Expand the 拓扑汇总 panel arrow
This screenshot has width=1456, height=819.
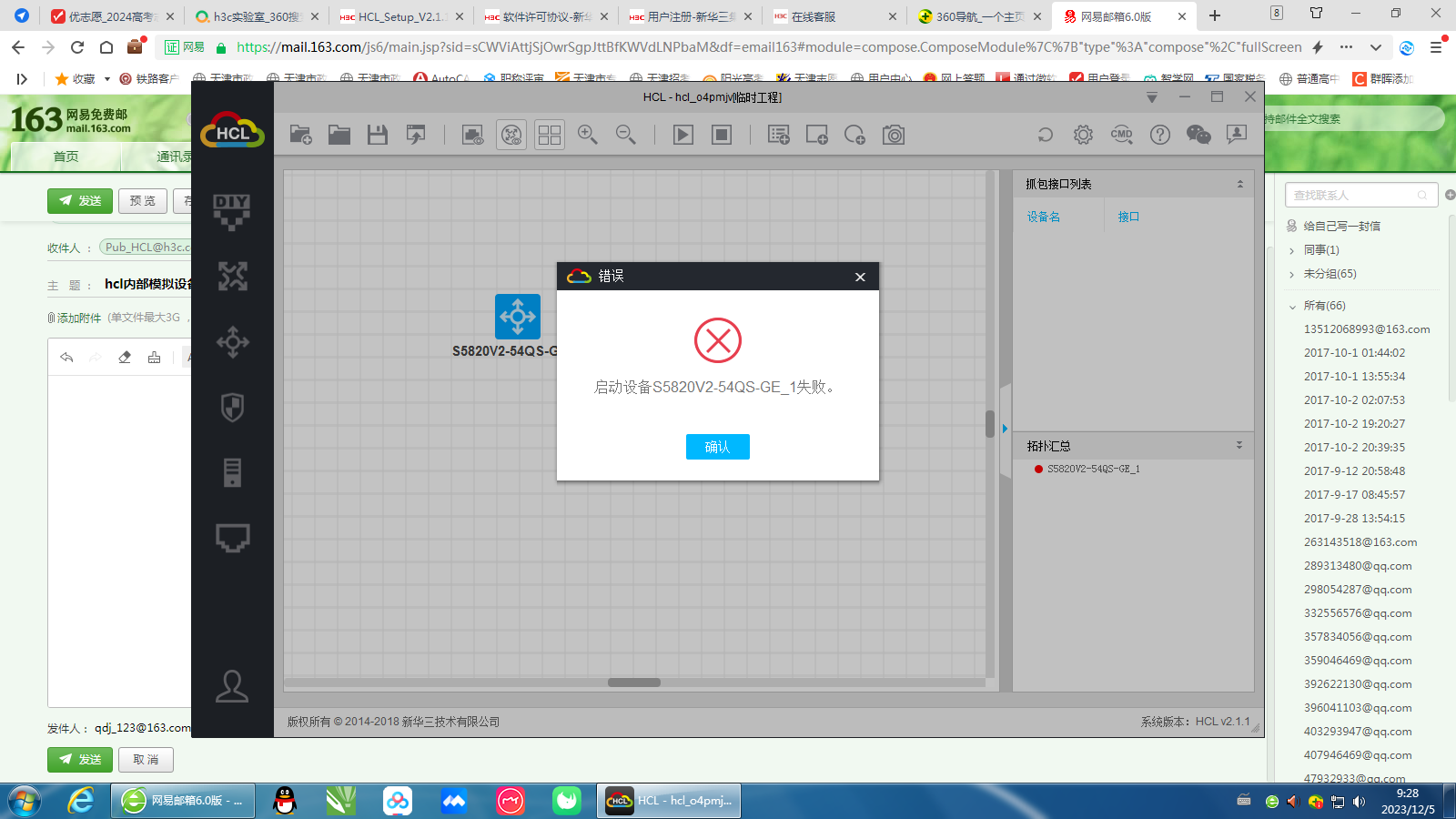coord(1239,446)
